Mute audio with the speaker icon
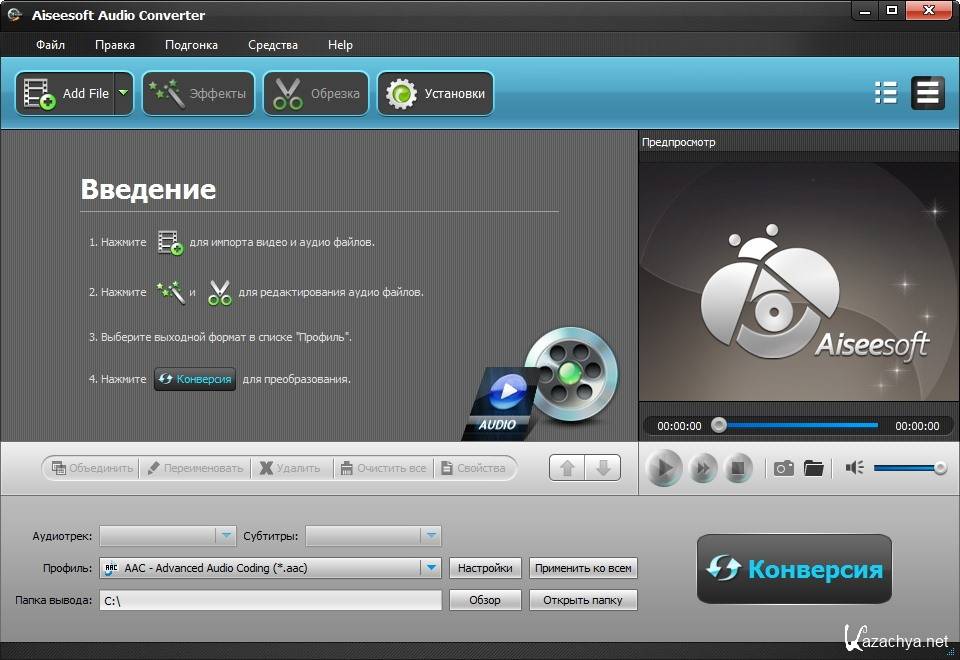 click(854, 468)
